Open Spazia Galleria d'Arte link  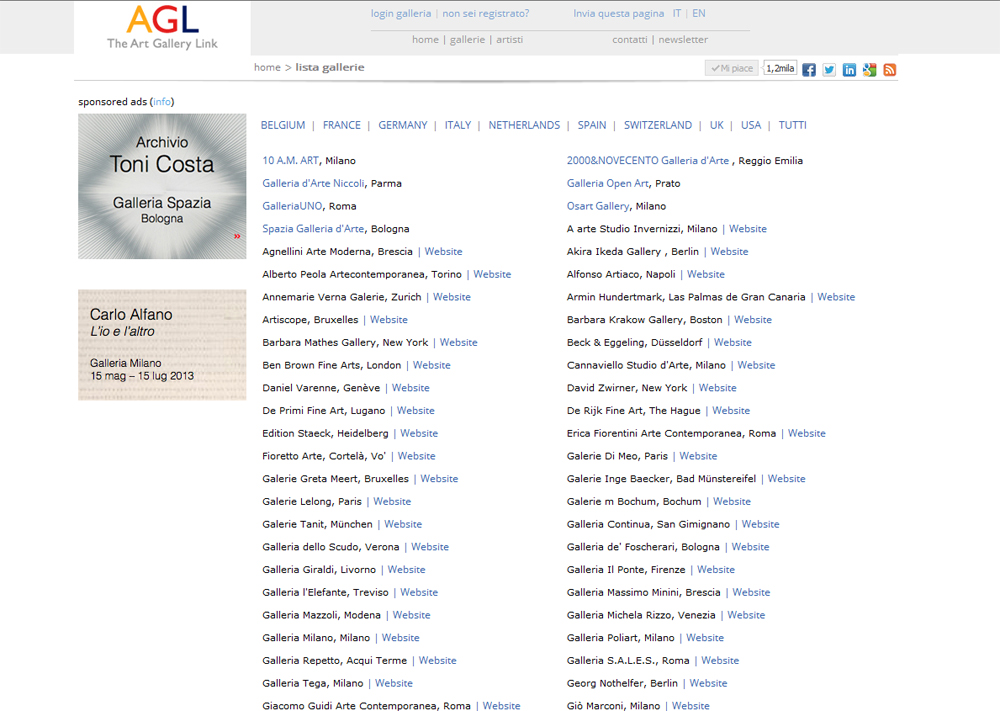click(x=313, y=229)
